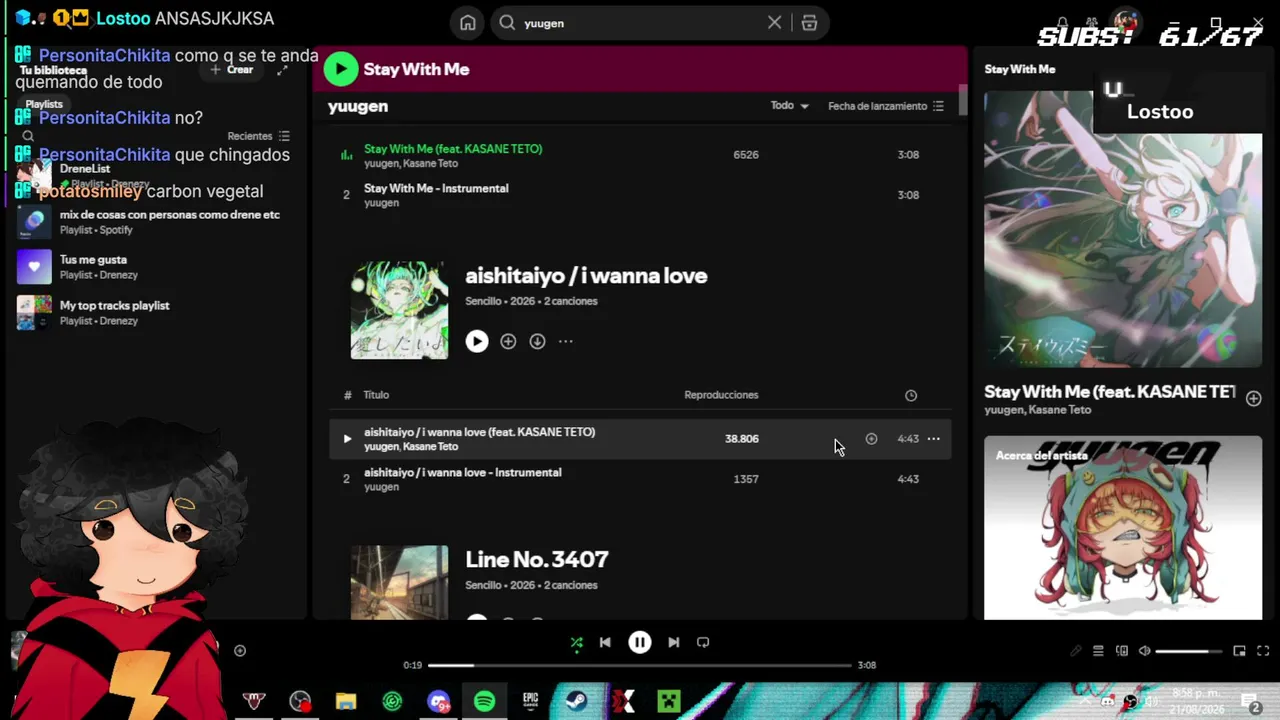Viewport: 1280px width, 720px height.
Task: Select Stay With Me - Instrumental track
Action: coord(640,195)
